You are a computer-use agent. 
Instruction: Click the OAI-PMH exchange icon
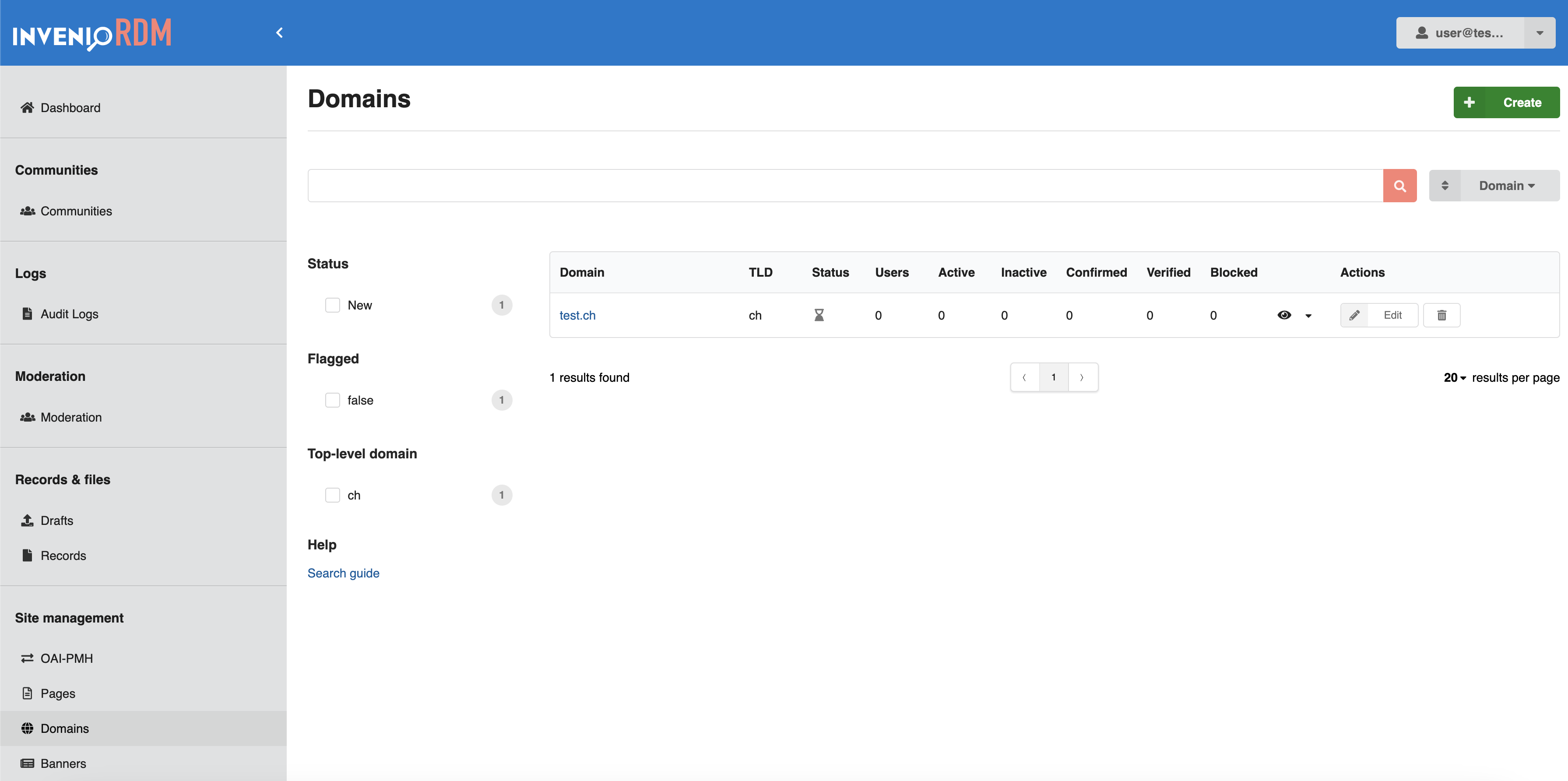pos(27,658)
